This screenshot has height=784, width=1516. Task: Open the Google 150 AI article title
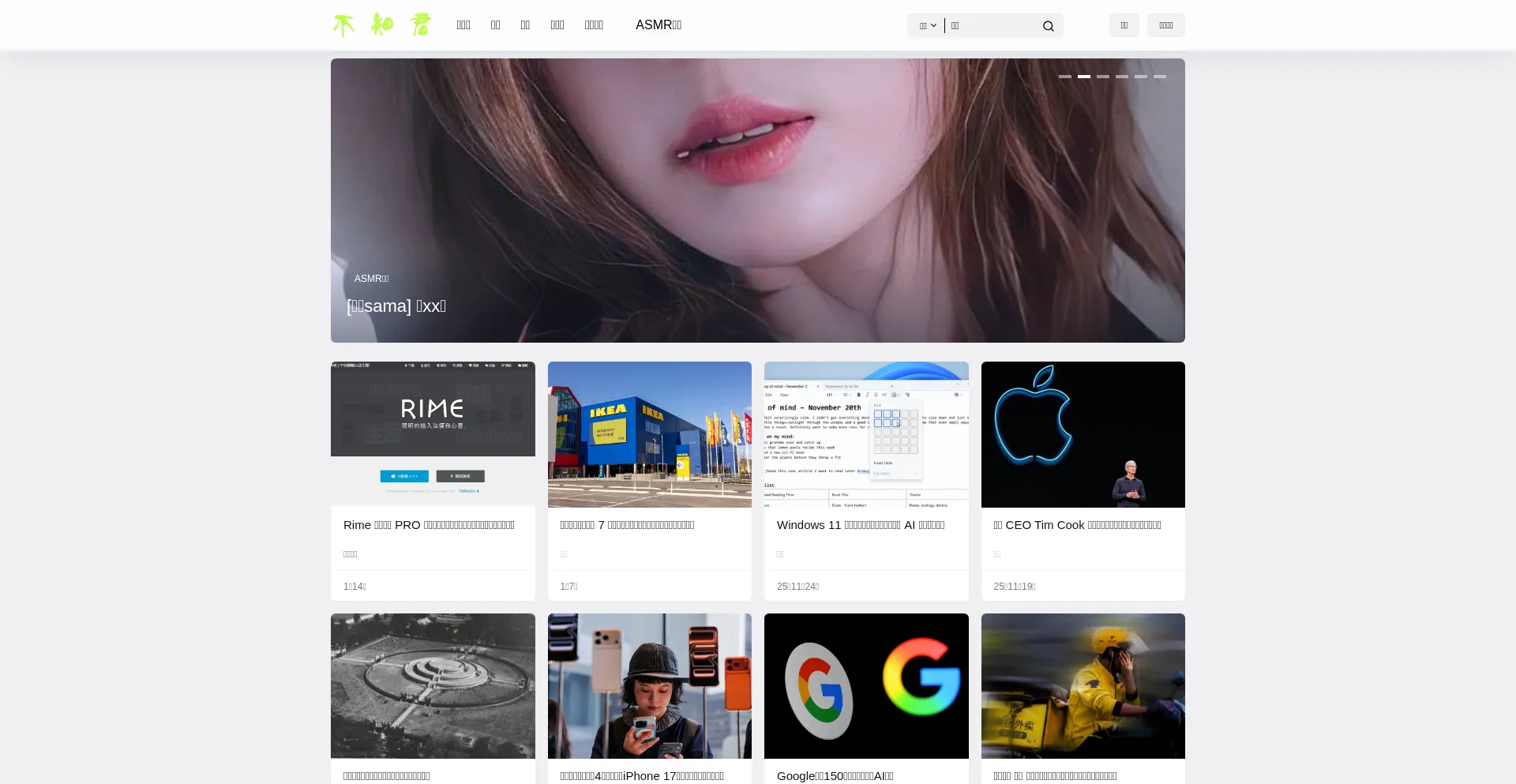(x=835, y=776)
